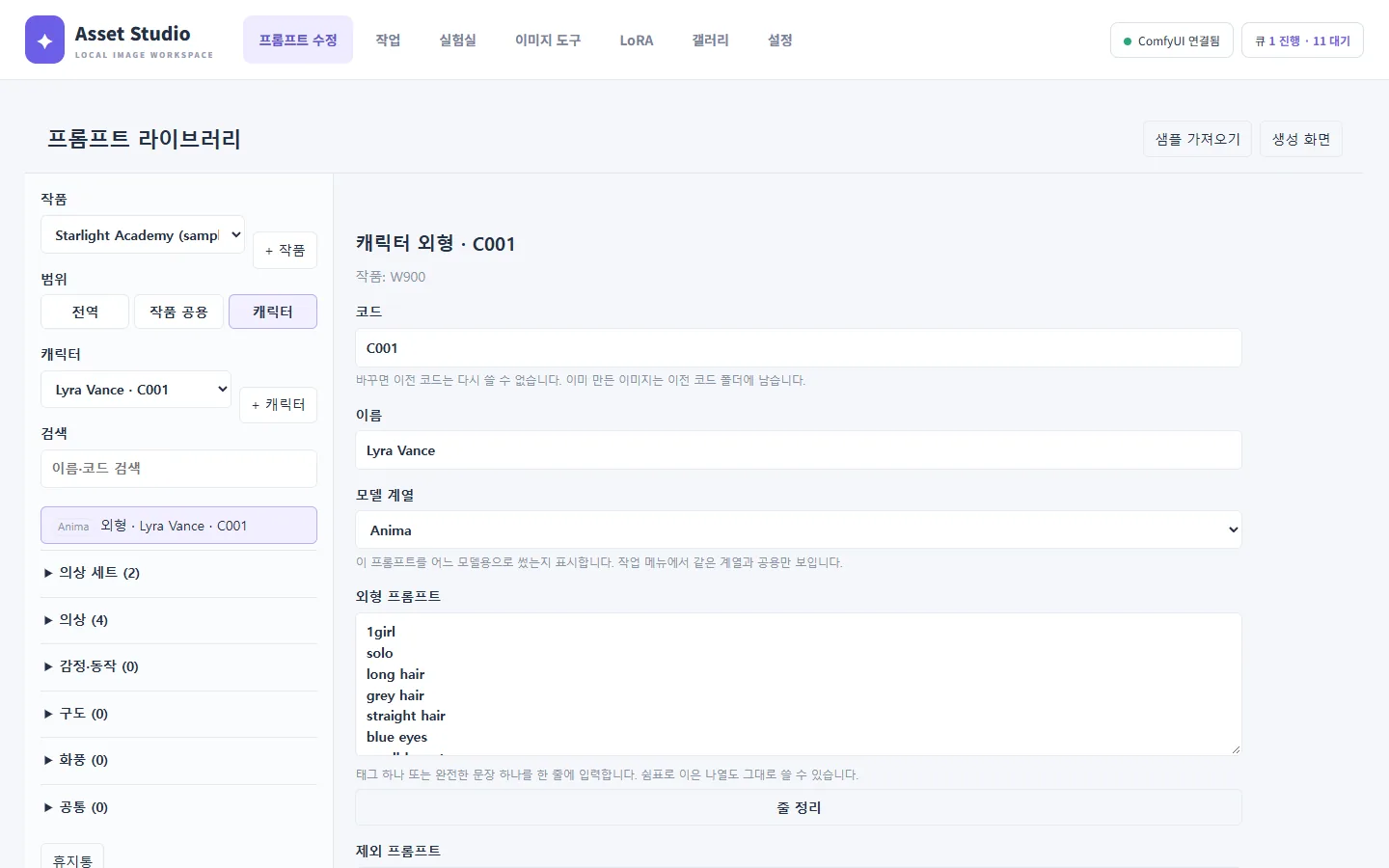Expand the 공통 (0) section
The height and width of the screenshot is (868, 1389).
178,807
